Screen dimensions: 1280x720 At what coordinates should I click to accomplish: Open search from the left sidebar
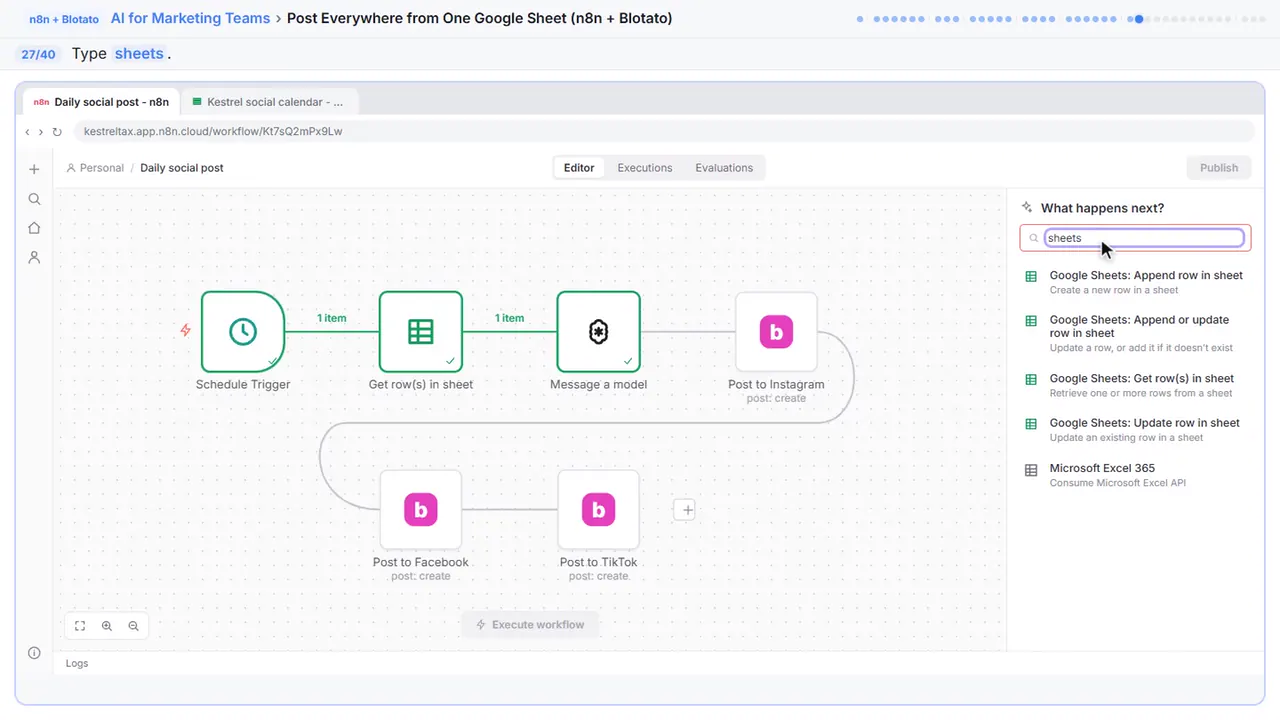34,199
